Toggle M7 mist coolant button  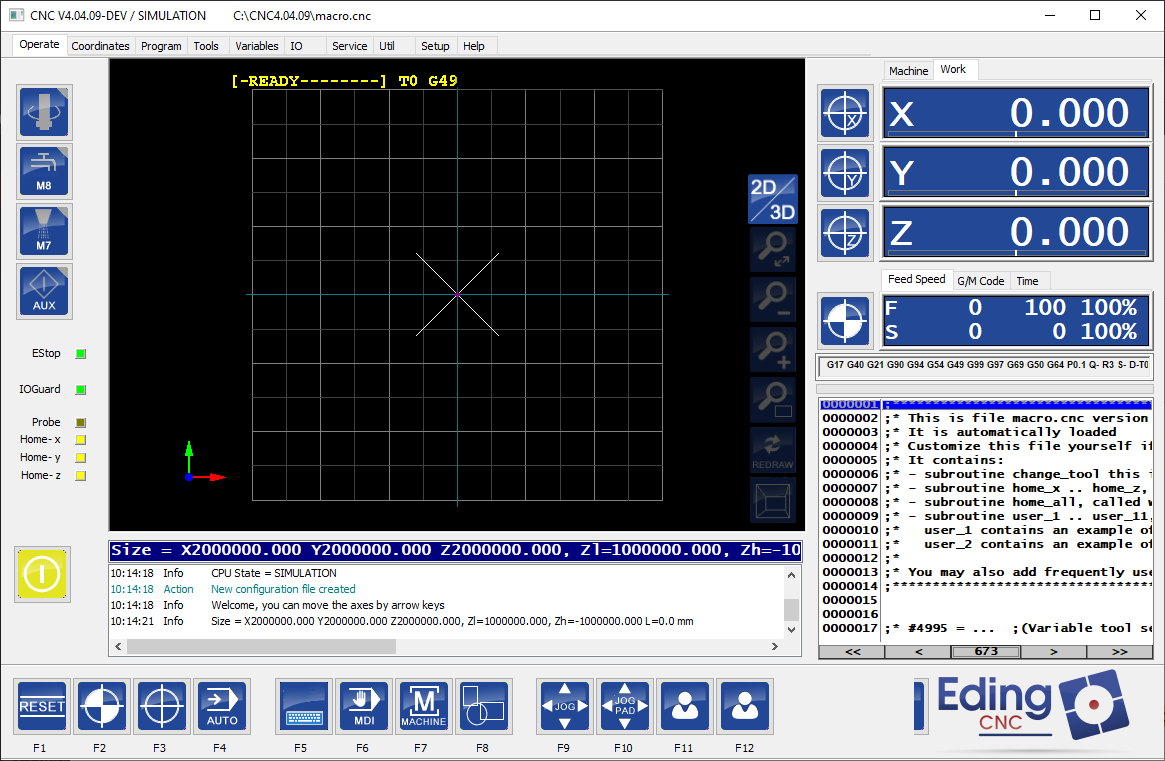(x=45, y=231)
